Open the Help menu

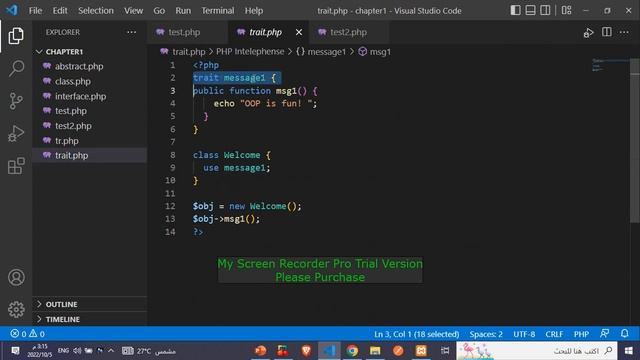(253, 11)
